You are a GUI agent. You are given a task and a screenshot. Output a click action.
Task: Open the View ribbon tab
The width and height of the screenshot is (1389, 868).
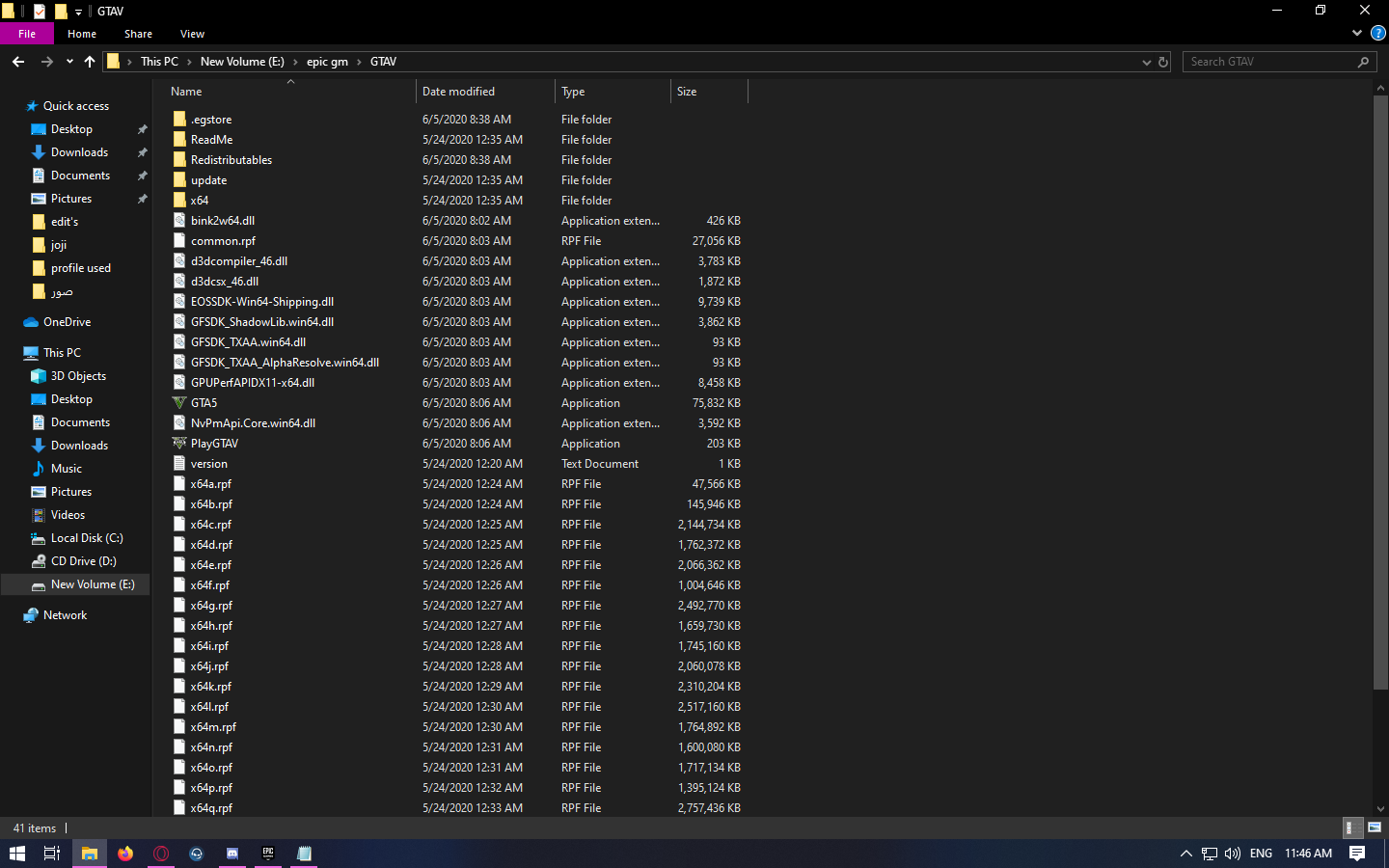(x=192, y=33)
